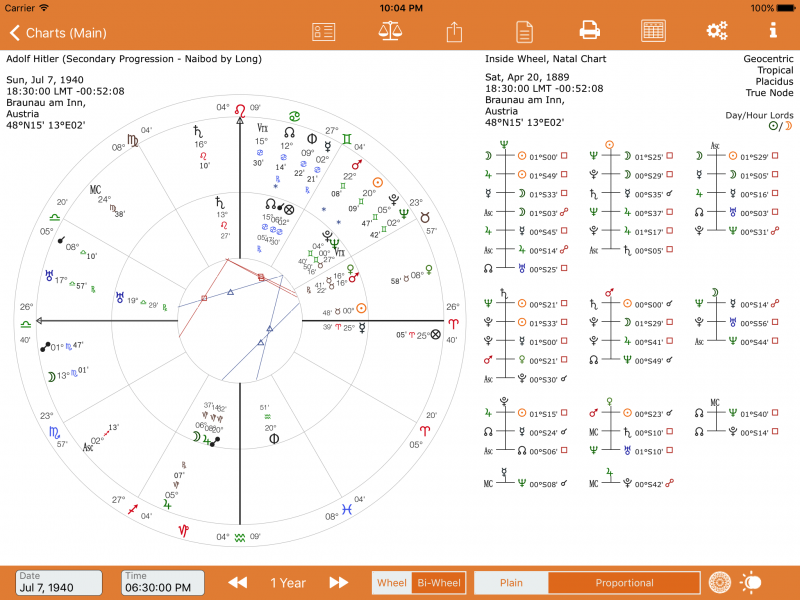Tap the zodiac wheel icon in bottom bar
800x600 pixels.
[717, 583]
